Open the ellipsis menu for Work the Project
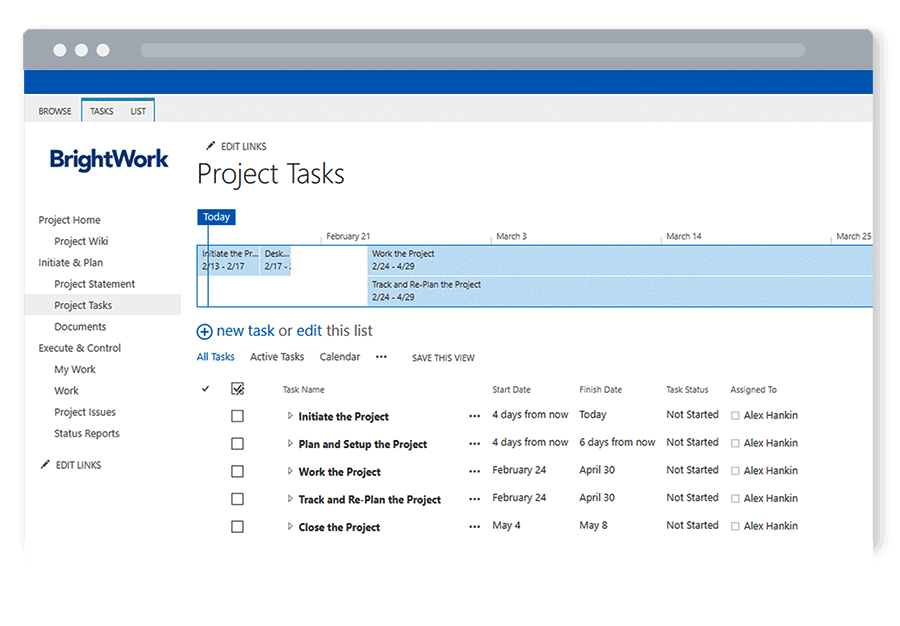The height and width of the screenshot is (626, 900). 474,470
